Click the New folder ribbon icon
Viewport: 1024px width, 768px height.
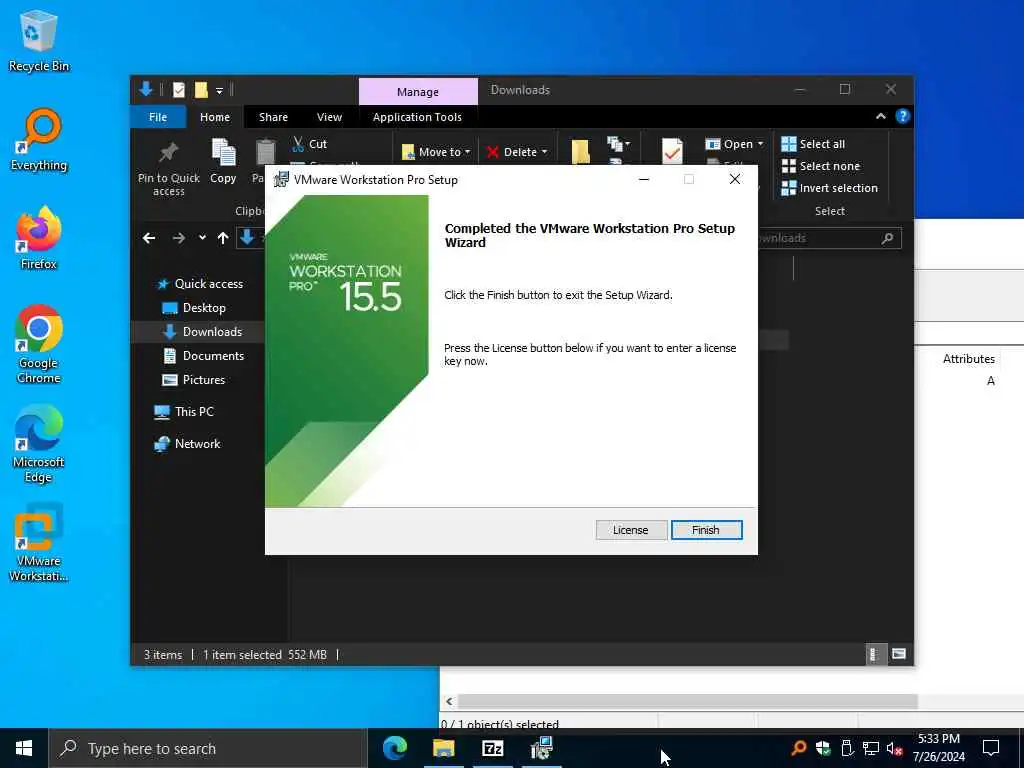coord(581,151)
